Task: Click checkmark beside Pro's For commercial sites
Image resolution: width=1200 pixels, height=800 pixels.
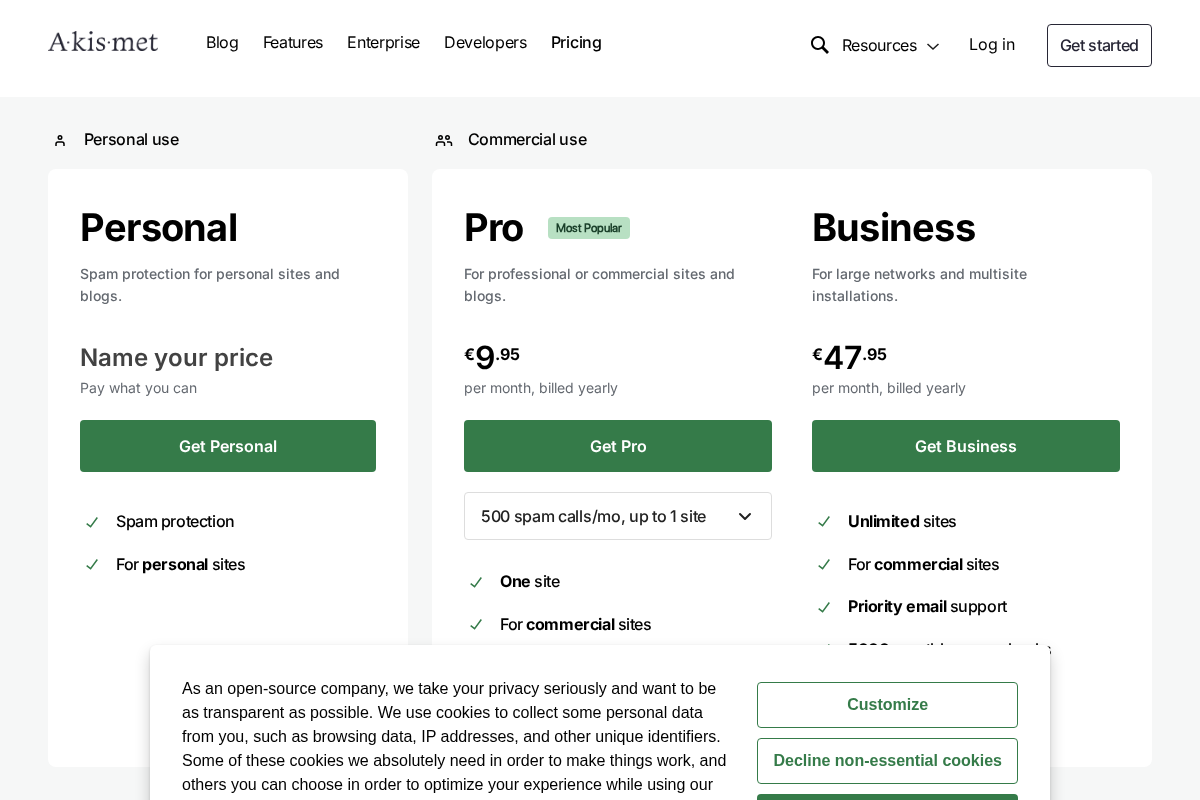Action: point(476,625)
